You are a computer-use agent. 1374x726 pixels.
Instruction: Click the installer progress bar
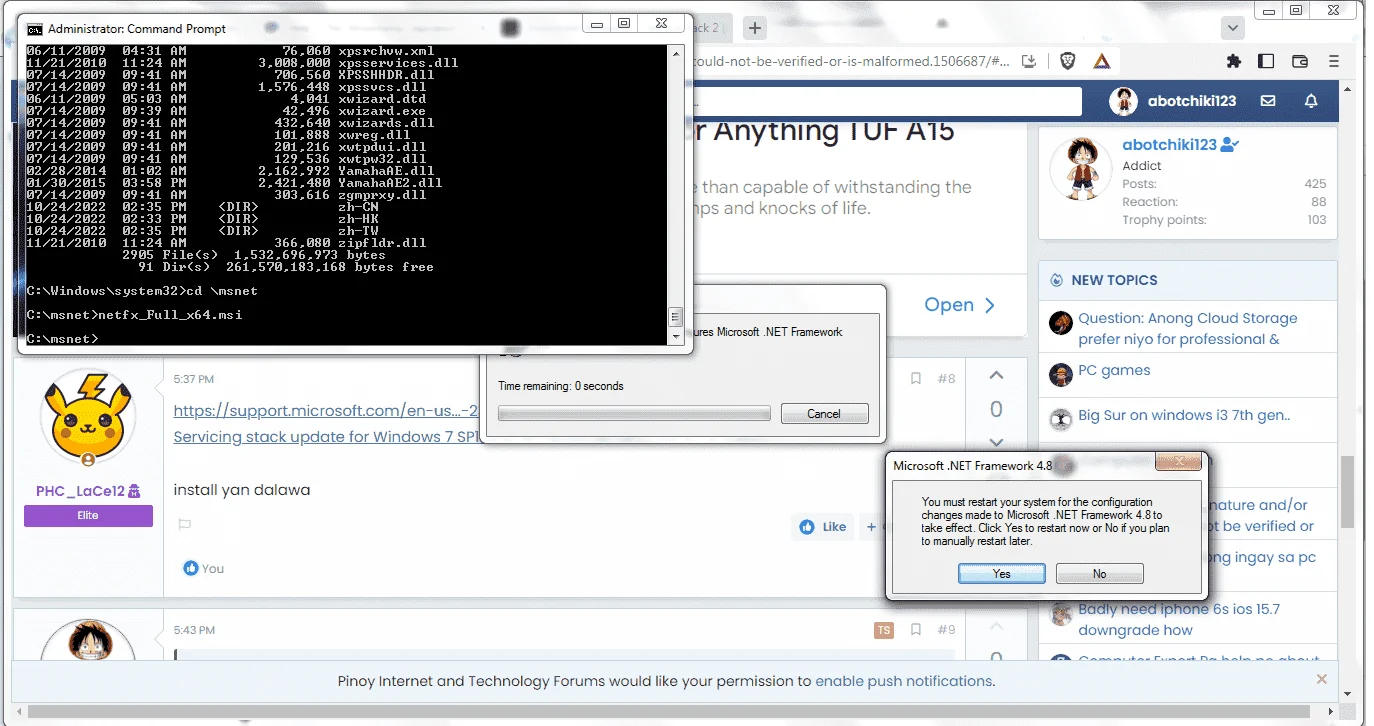pyautogui.click(x=635, y=413)
